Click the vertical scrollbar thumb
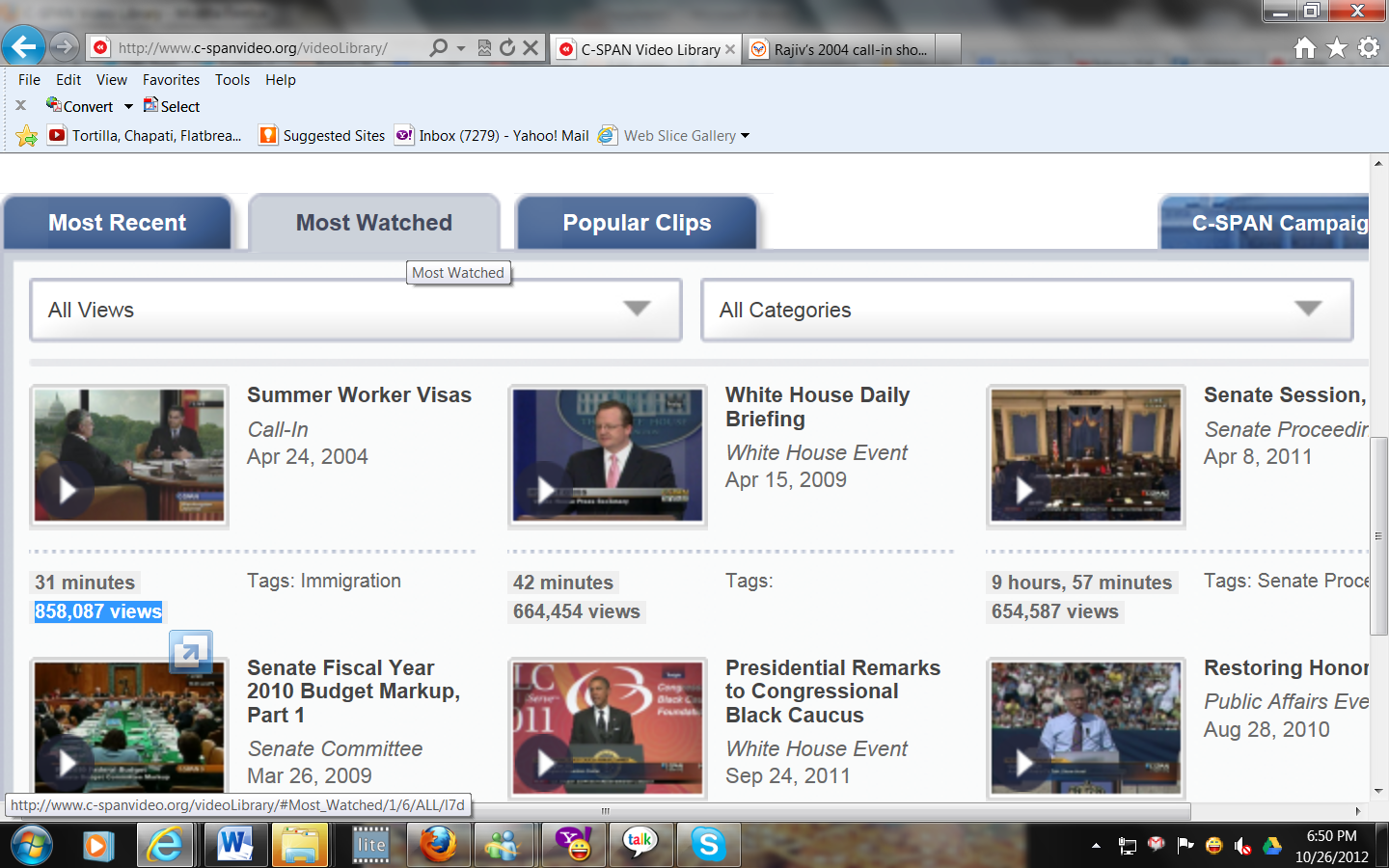Viewport: 1389px width, 868px height. pos(1377,535)
